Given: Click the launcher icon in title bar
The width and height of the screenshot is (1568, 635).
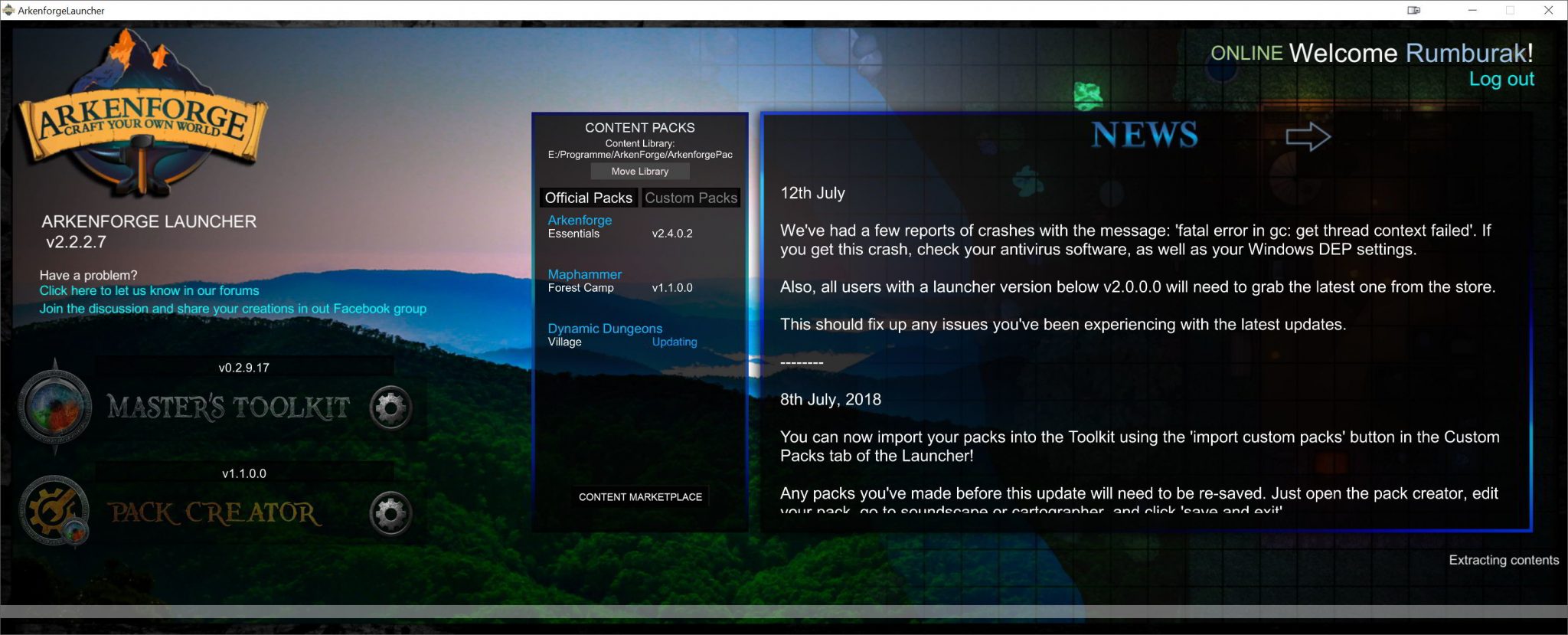Looking at the screenshot, I should [9, 10].
